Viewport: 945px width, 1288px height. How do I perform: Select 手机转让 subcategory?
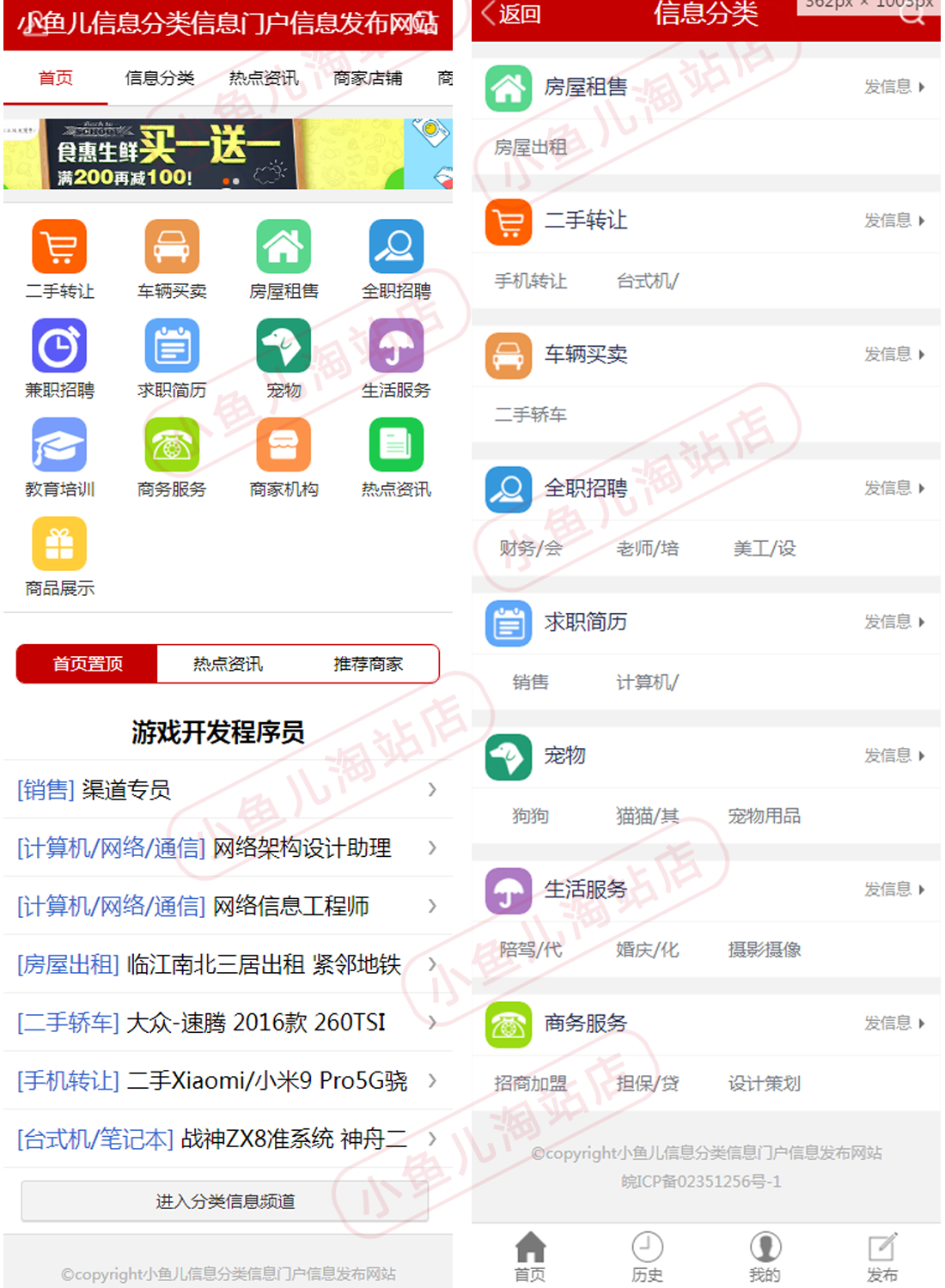point(530,281)
